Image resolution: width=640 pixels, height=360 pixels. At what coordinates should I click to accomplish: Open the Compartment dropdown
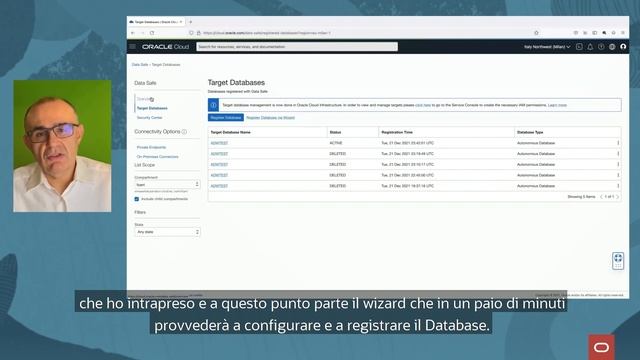coord(167,184)
